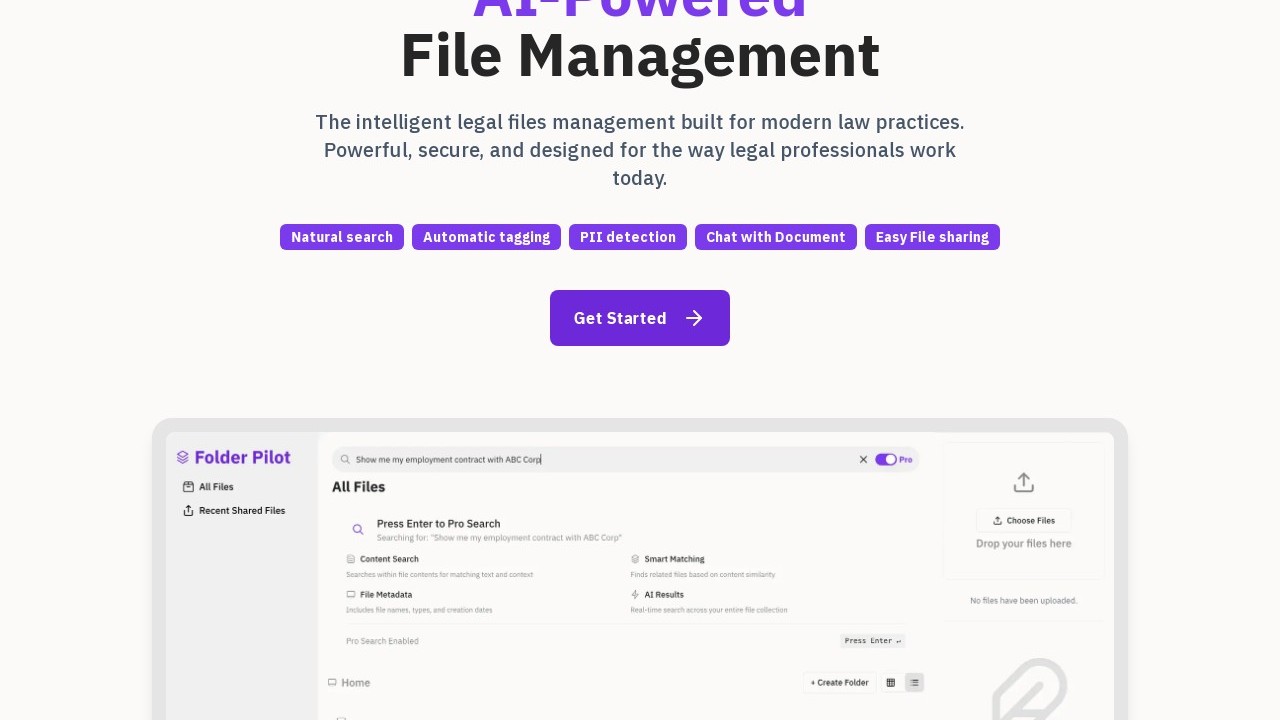Click the Create Folder button
This screenshot has height=720, width=1280.
point(839,683)
